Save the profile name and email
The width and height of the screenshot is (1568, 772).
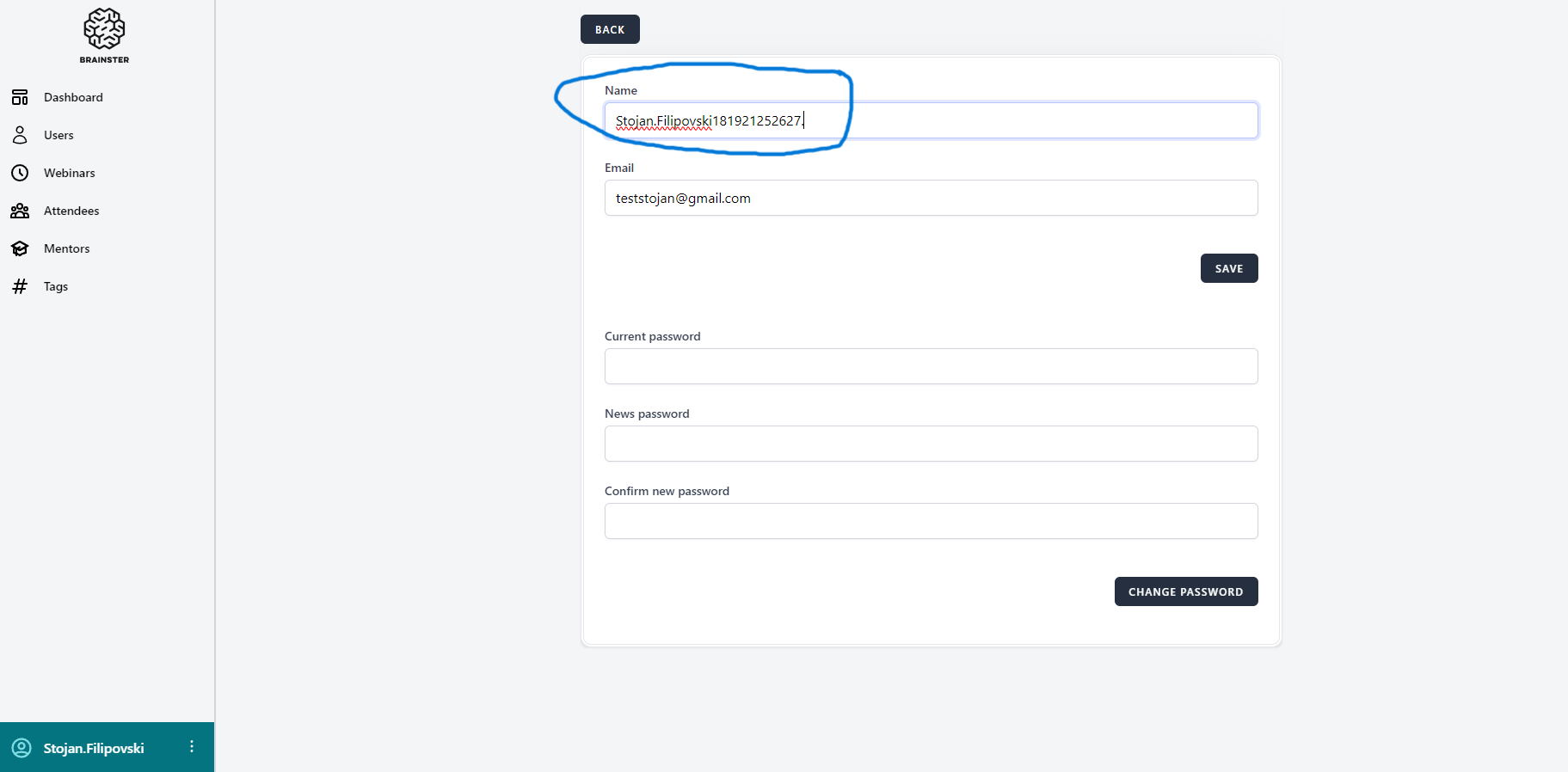[1228, 268]
